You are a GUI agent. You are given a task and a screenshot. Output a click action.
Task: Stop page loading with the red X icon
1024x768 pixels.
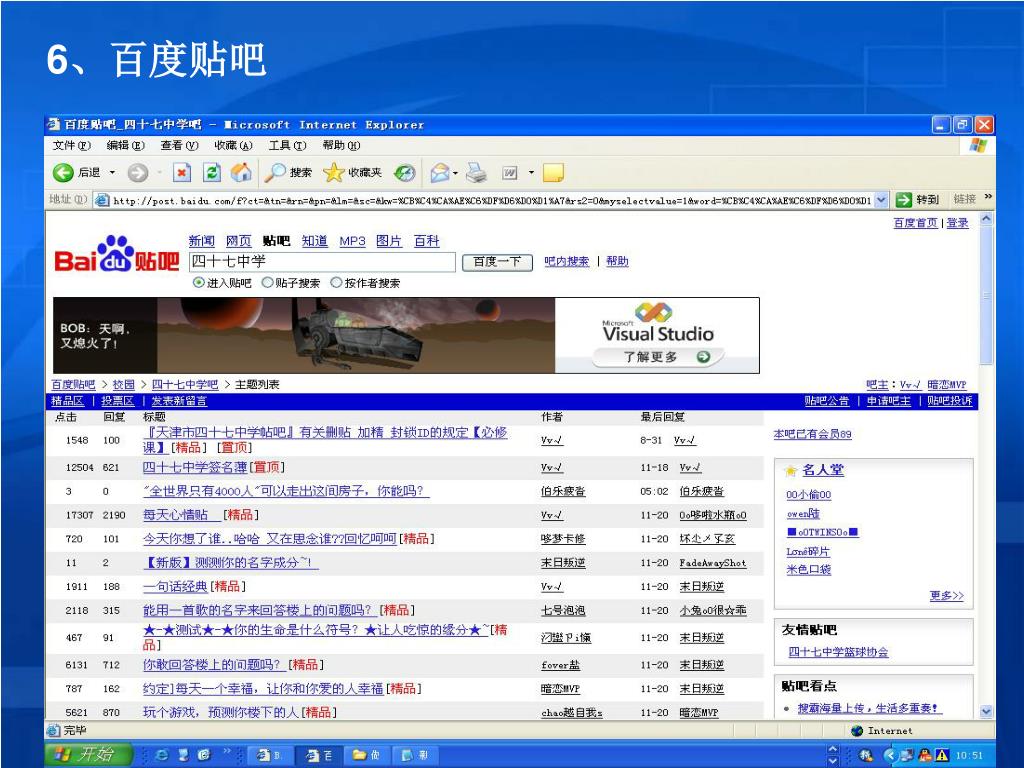click(182, 172)
